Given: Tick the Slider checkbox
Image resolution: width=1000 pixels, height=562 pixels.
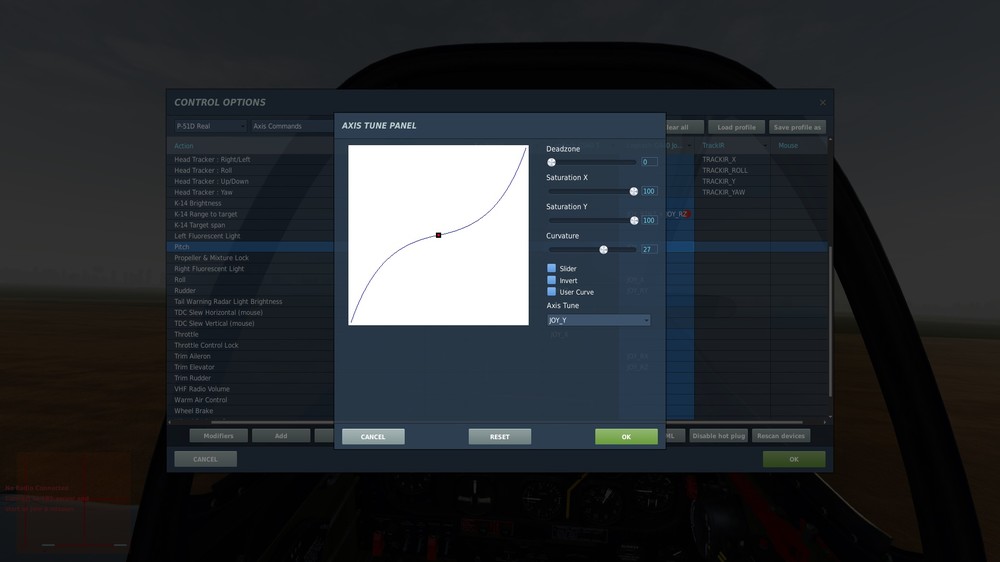Looking at the screenshot, I should tap(552, 269).
